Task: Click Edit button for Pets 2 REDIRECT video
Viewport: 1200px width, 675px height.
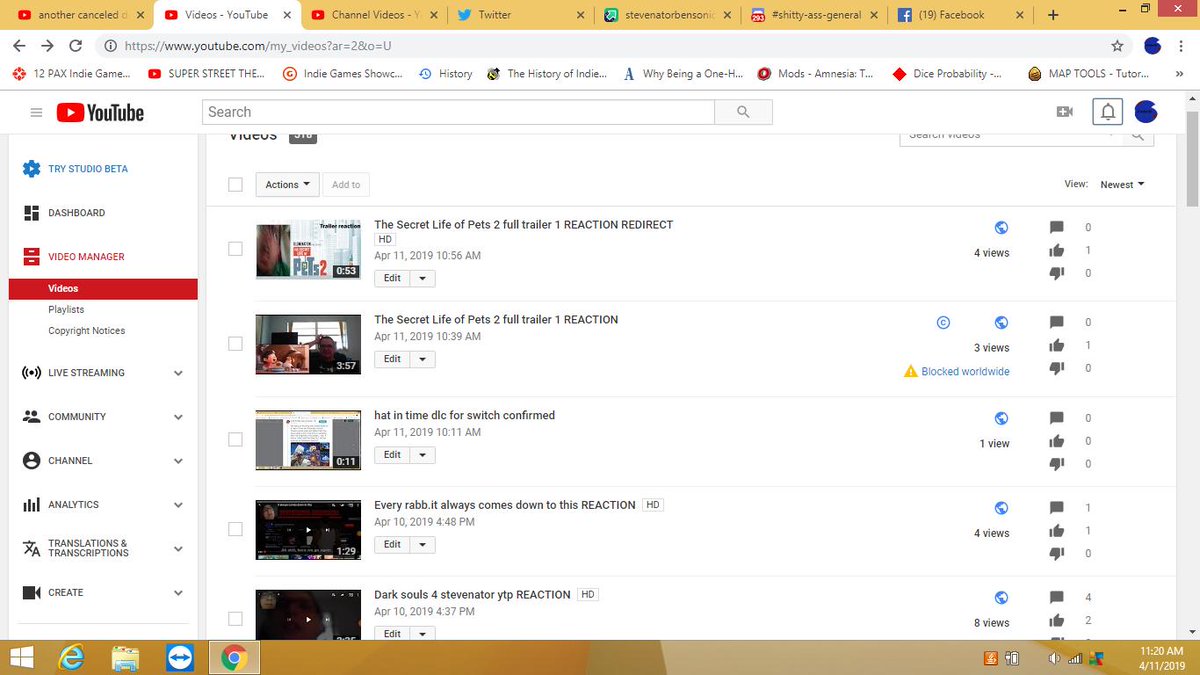Action: (x=392, y=279)
